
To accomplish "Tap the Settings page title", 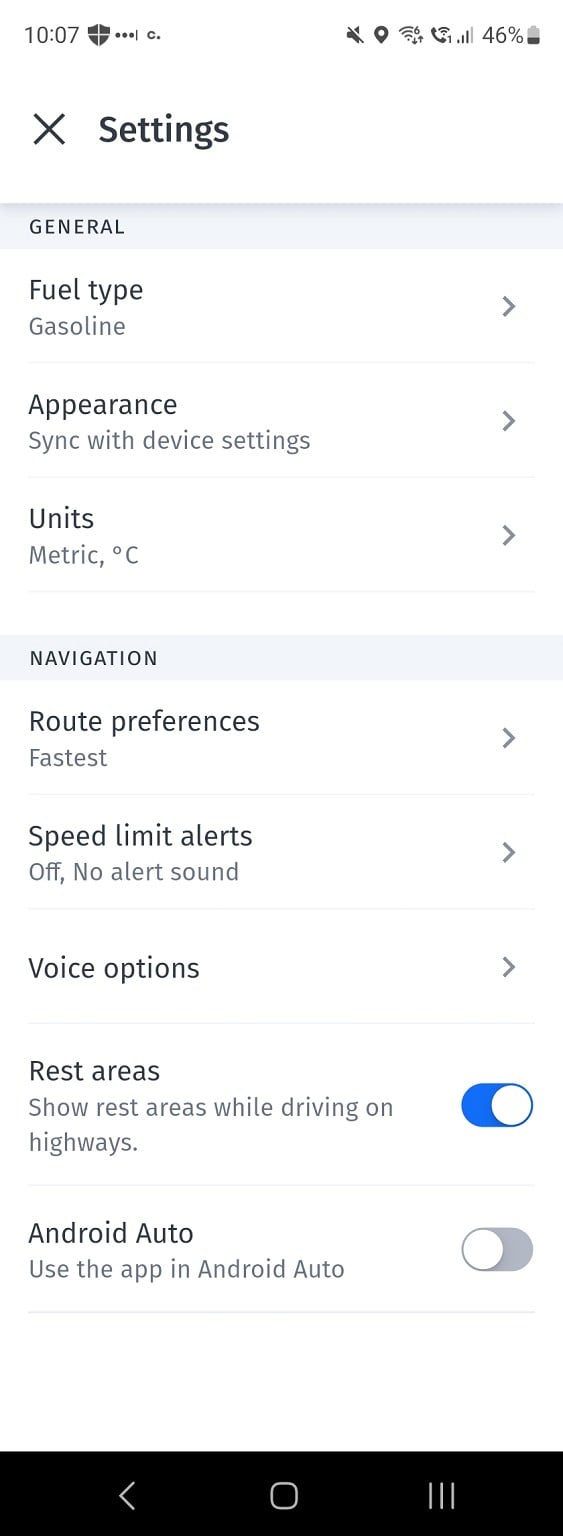I will (164, 130).
